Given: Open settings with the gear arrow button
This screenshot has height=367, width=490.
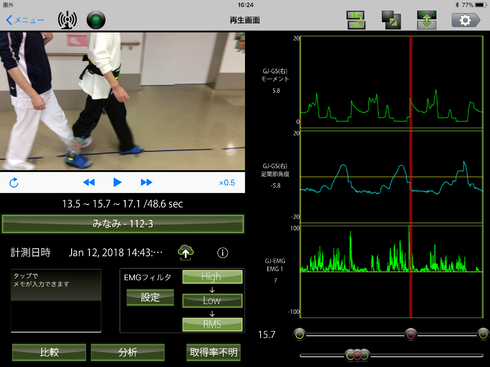Looking at the screenshot, I should (466, 20).
